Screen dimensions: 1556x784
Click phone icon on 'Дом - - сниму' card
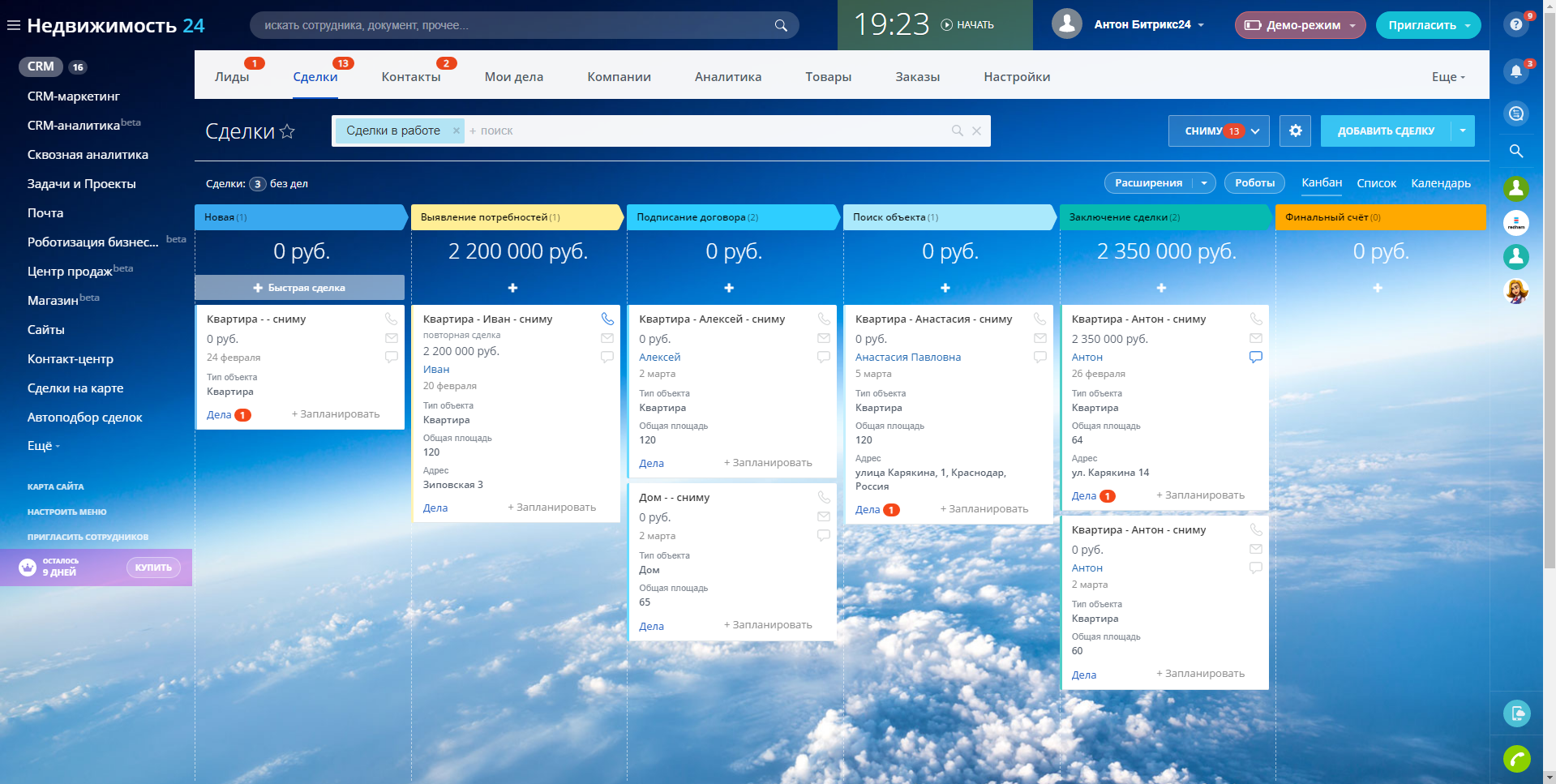tap(824, 497)
